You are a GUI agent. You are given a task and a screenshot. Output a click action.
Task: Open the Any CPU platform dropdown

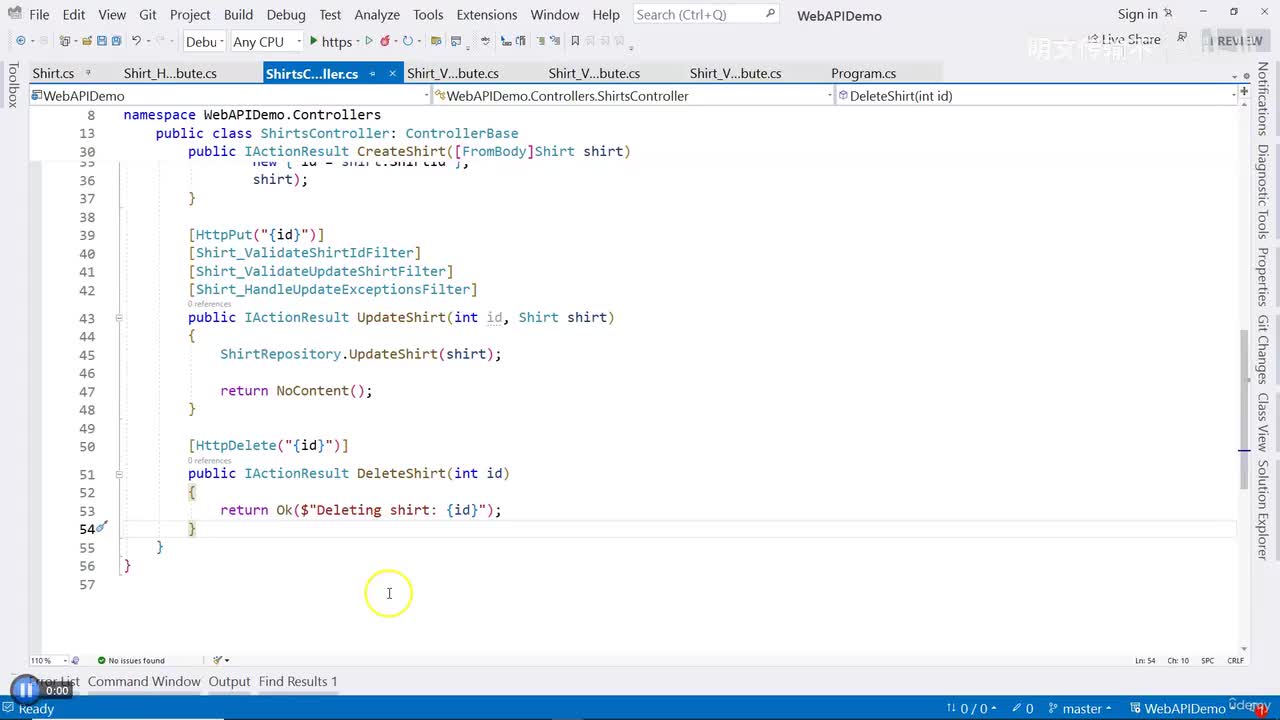tap(266, 41)
